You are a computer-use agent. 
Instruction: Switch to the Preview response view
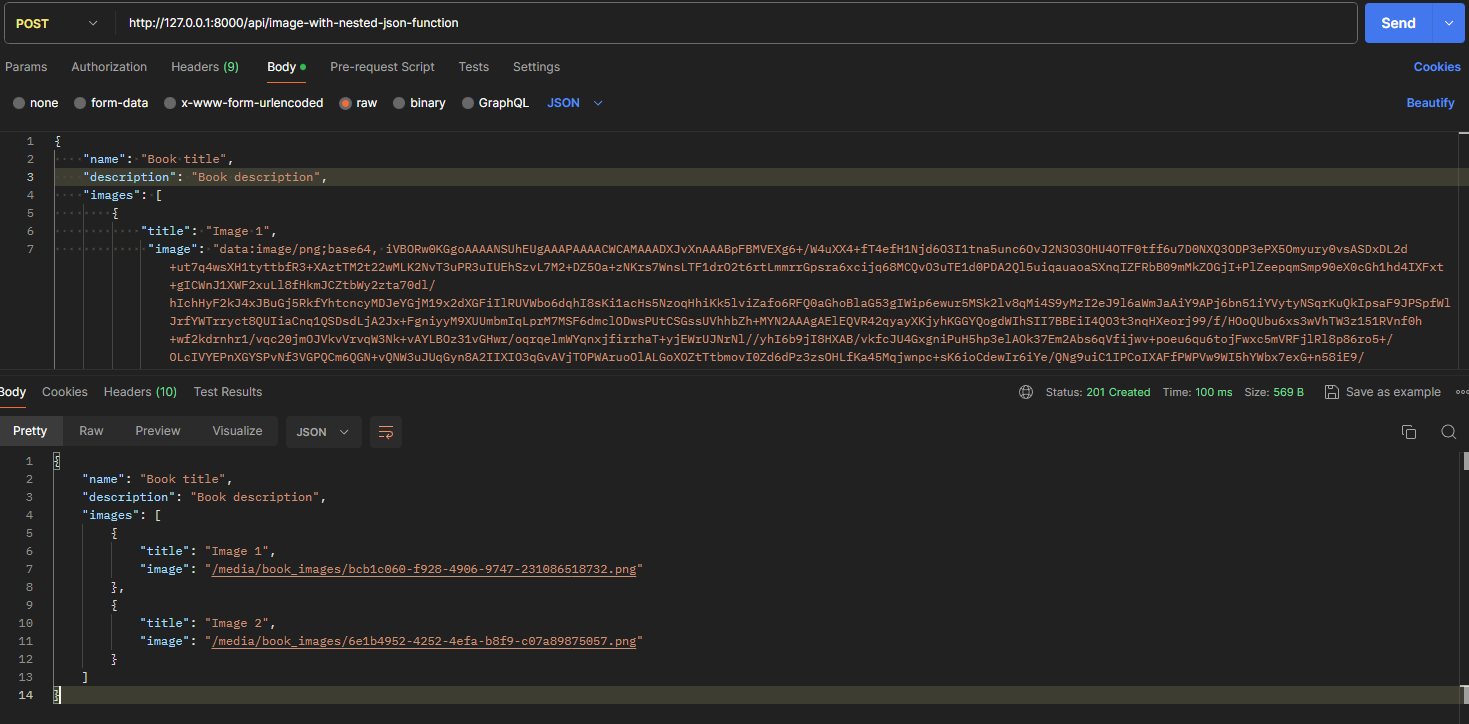click(158, 431)
